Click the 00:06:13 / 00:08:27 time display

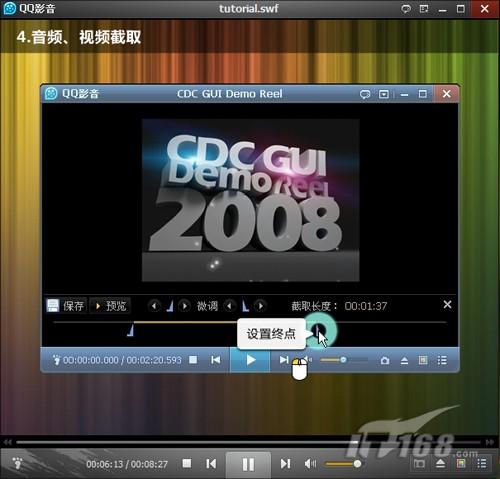coord(127,464)
